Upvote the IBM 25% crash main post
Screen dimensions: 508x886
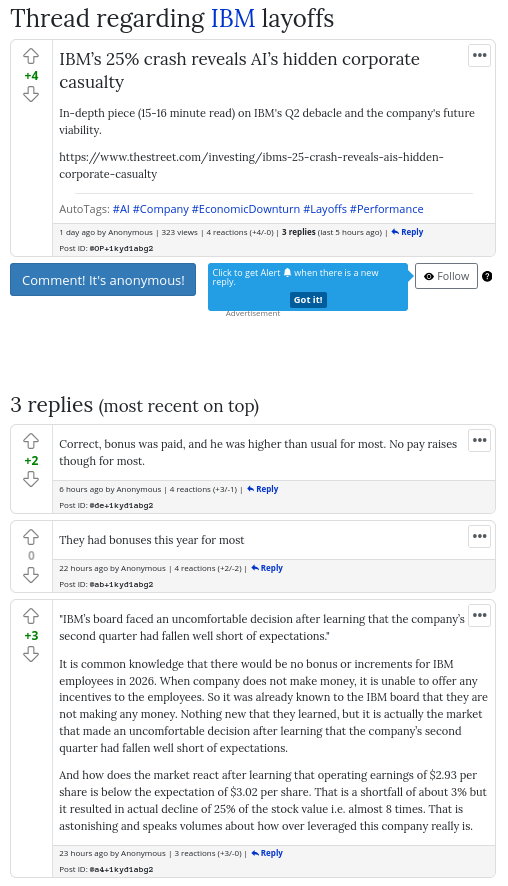click(31, 56)
